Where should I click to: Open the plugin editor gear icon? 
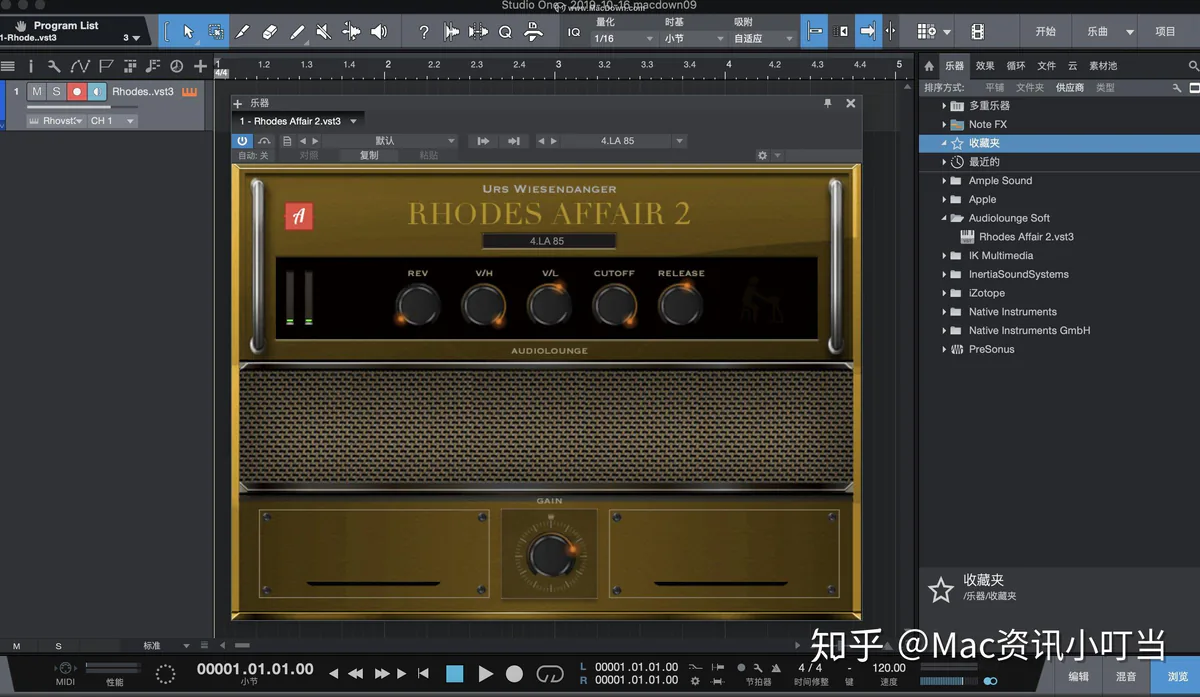point(763,156)
